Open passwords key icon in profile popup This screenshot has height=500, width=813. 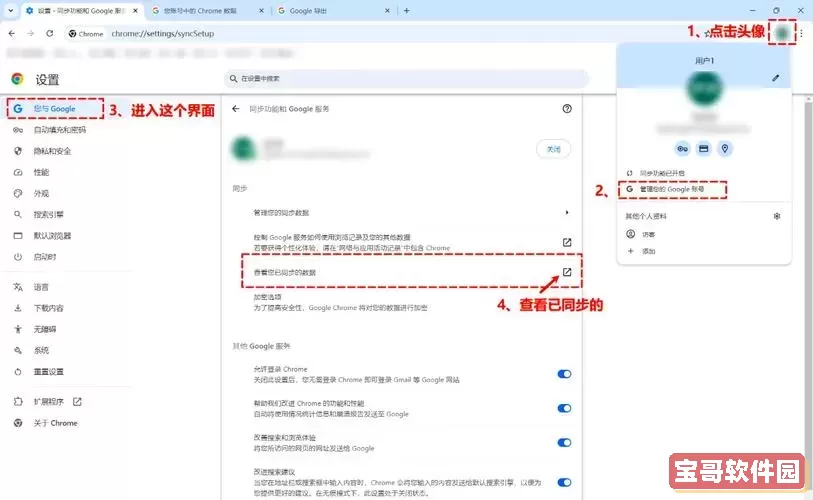click(682, 149)
